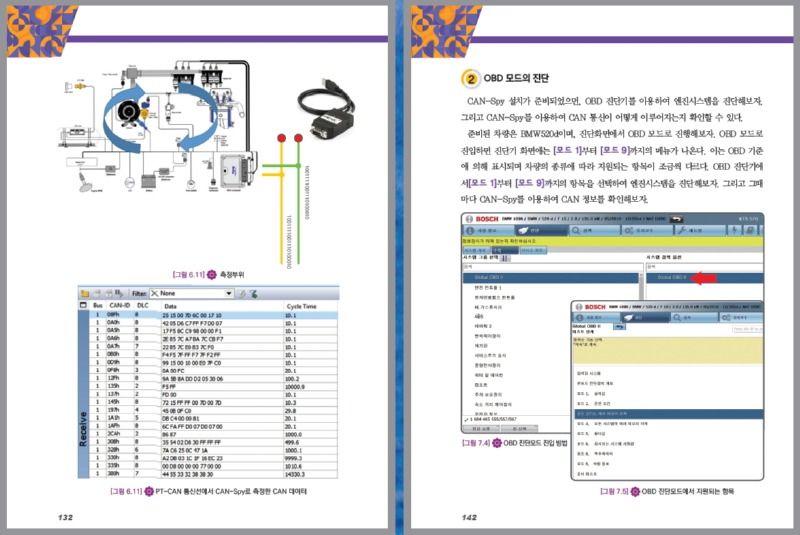Select the Global OBD II item in left list
800x535 pixels.
coord(490,276)
